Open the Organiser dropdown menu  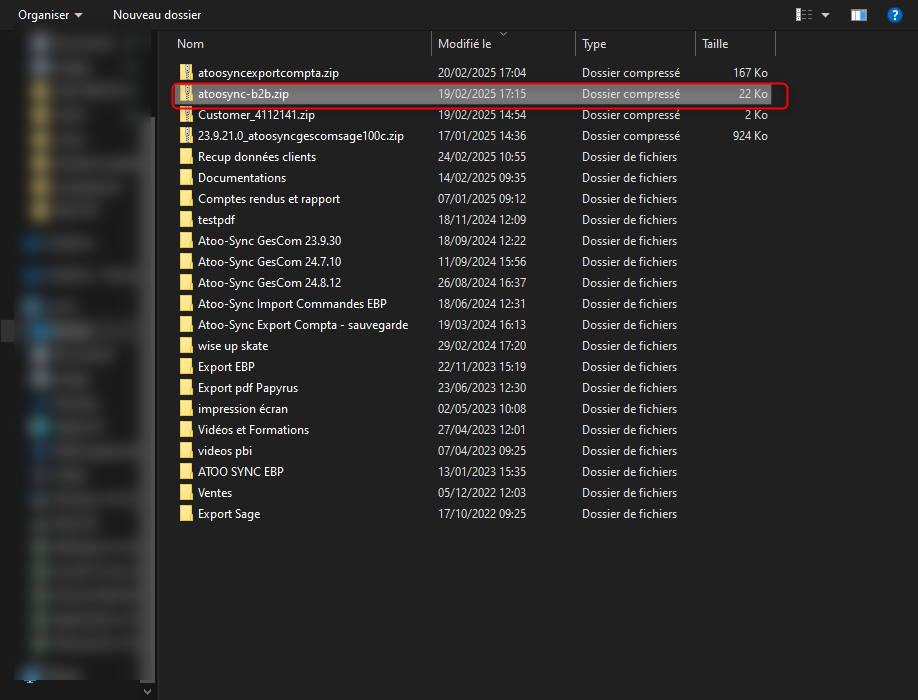point(50,15)
